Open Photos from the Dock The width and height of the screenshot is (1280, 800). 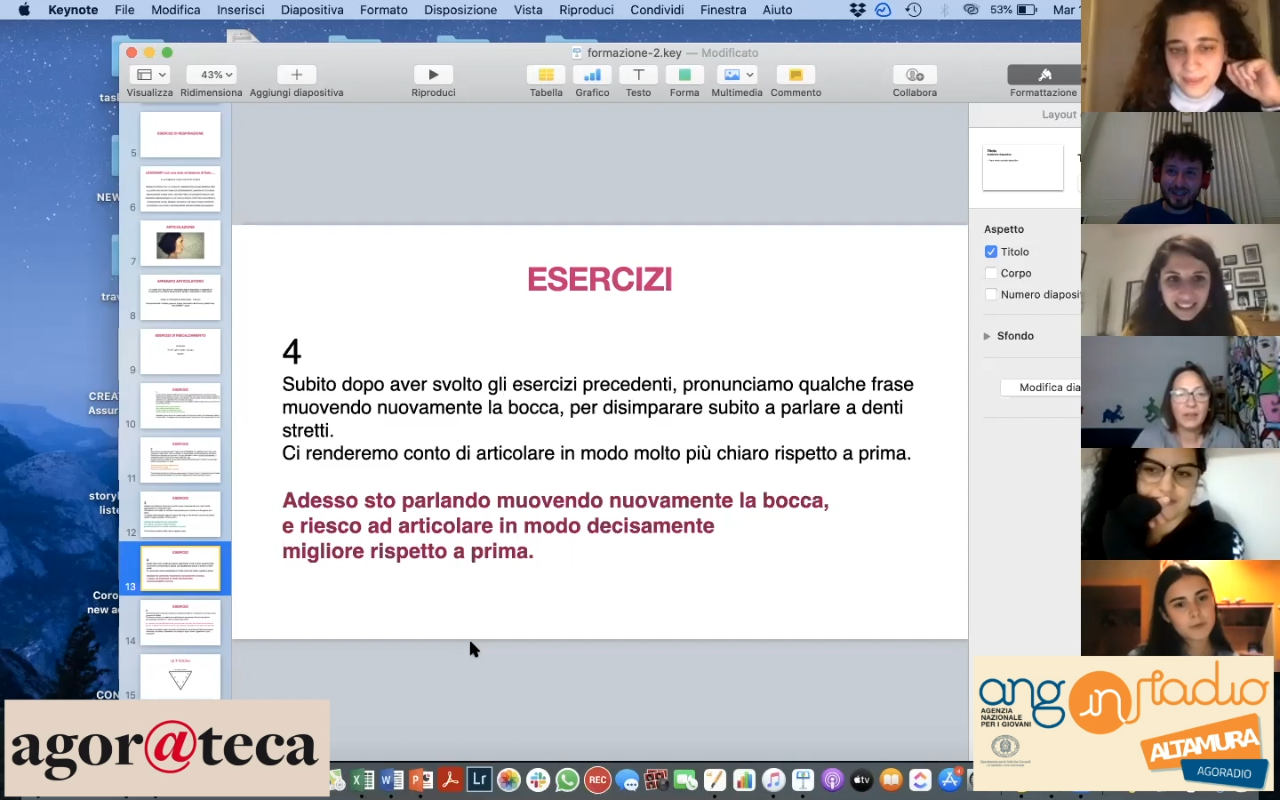coord(509,780)
